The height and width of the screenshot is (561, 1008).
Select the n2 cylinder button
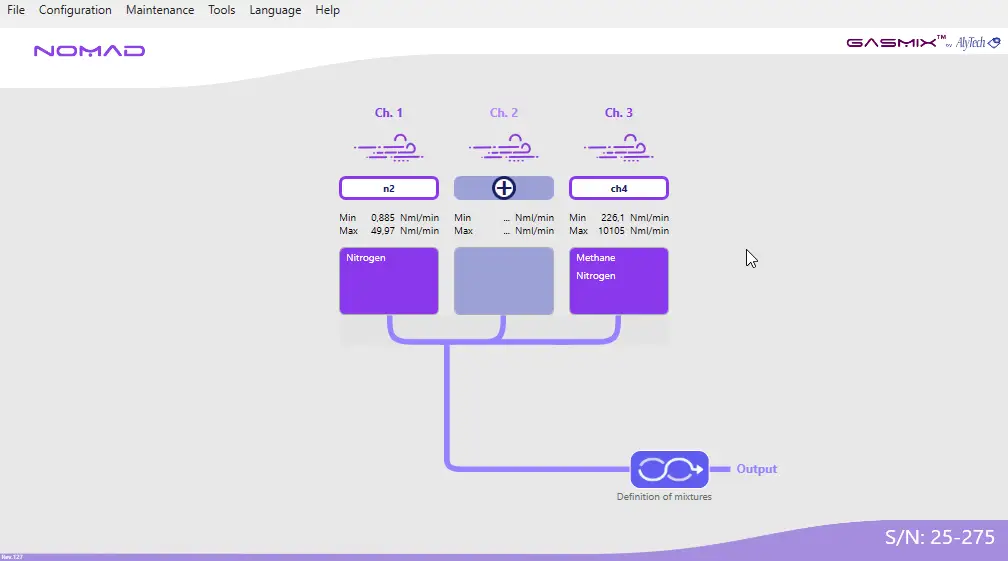point(389,188)
